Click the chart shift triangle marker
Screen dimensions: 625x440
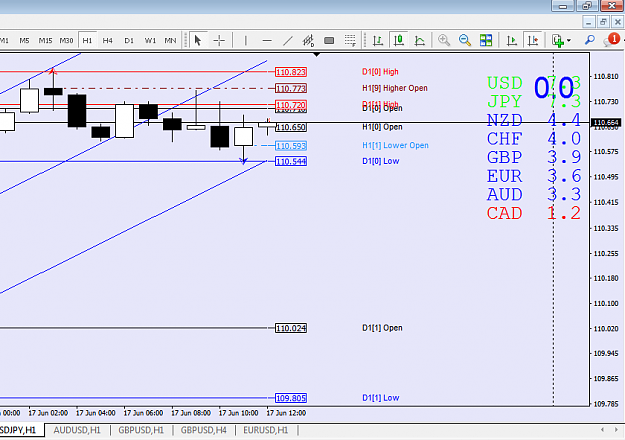click(x=316, y=55)
